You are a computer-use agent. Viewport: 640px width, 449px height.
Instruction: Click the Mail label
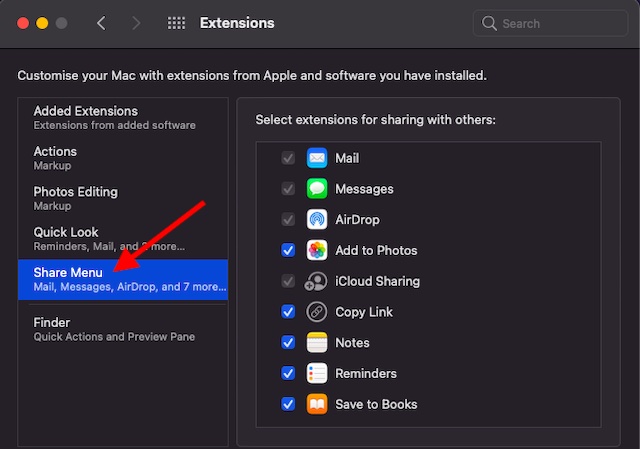(347, 158)
